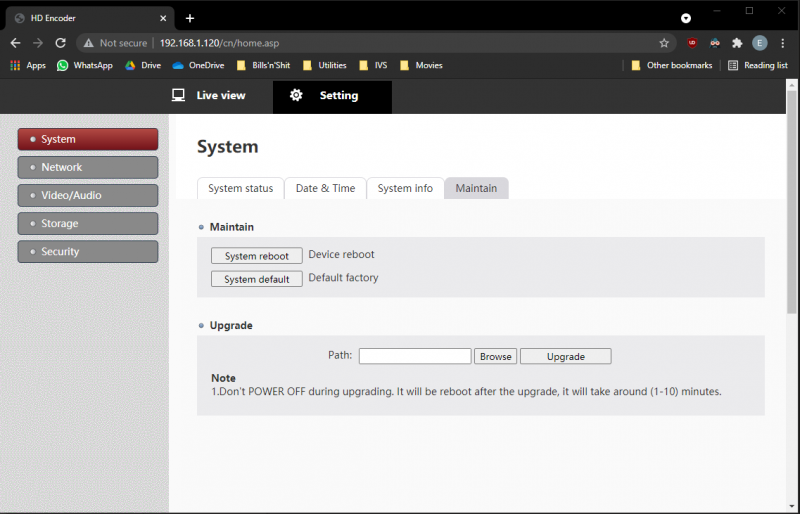Open the uBlock Origin extension icon
800x514 pixels.
pyautogui.click(x=692, y=43)
